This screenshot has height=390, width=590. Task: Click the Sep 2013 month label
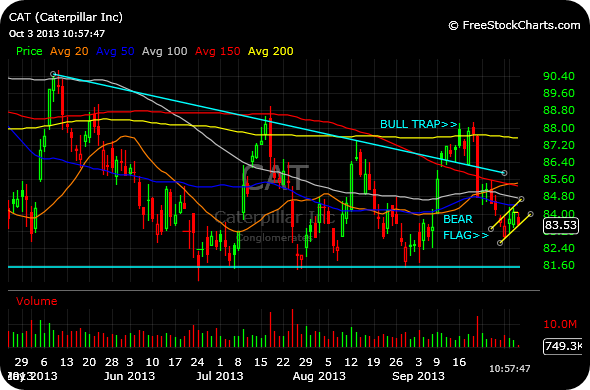418,376
